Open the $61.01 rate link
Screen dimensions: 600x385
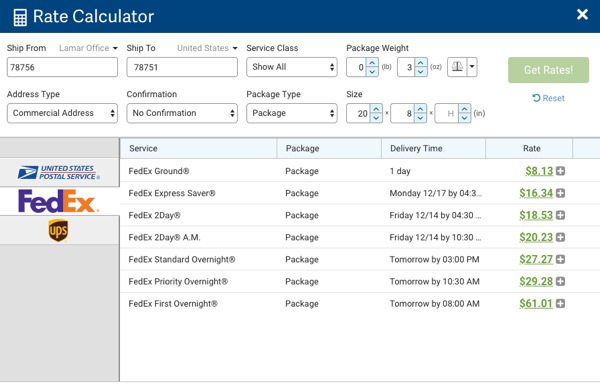coord(536,304)
